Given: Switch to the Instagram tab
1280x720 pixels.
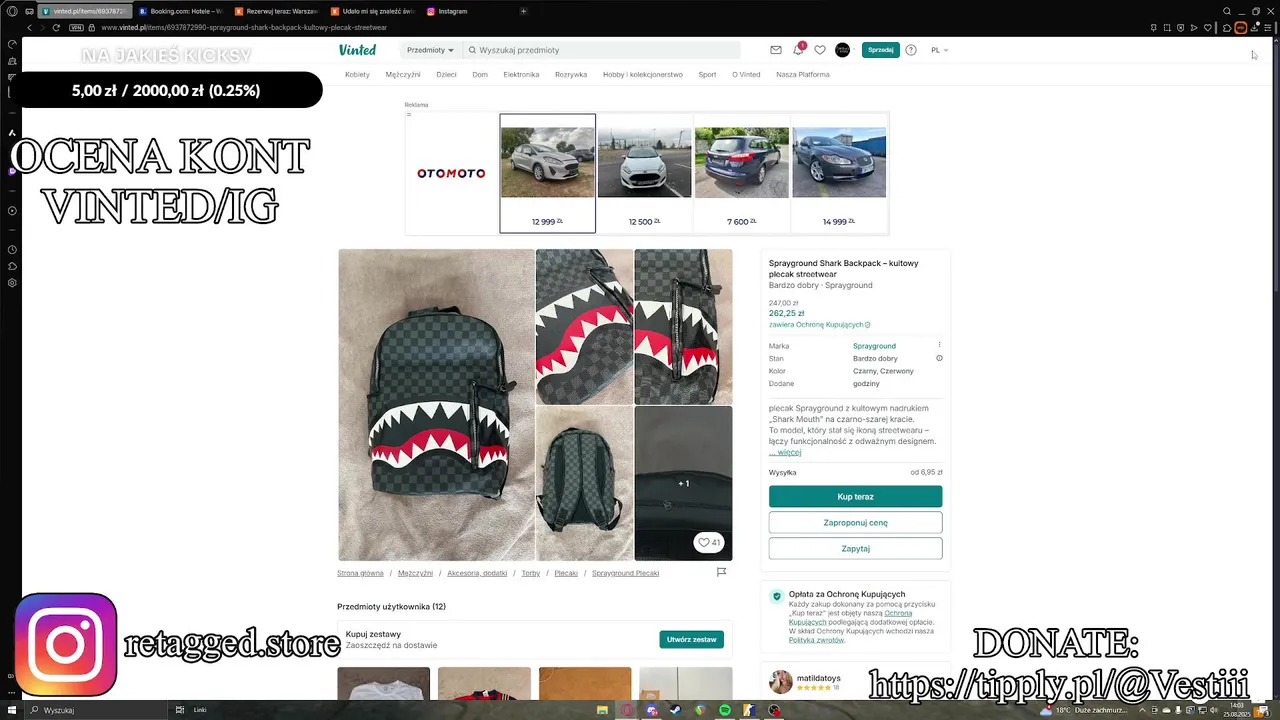Looking at the screenshot, I should pos(468,11).
